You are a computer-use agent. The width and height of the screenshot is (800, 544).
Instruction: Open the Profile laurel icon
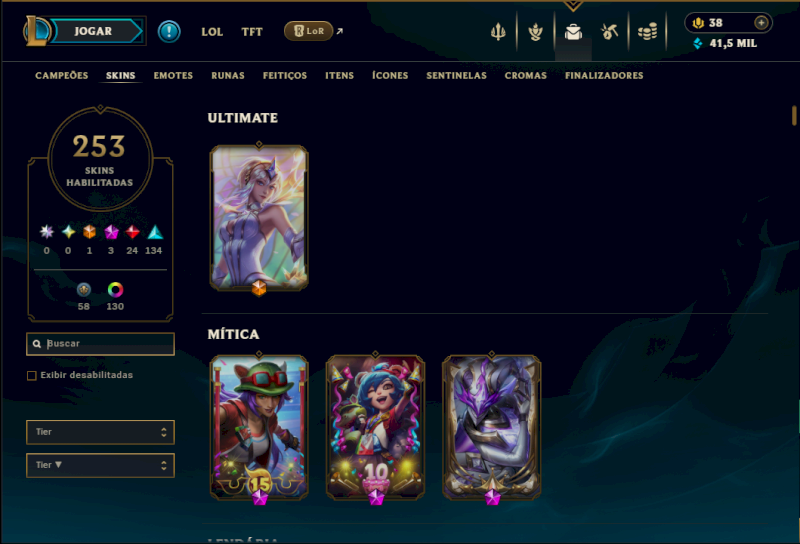point(535,32)
